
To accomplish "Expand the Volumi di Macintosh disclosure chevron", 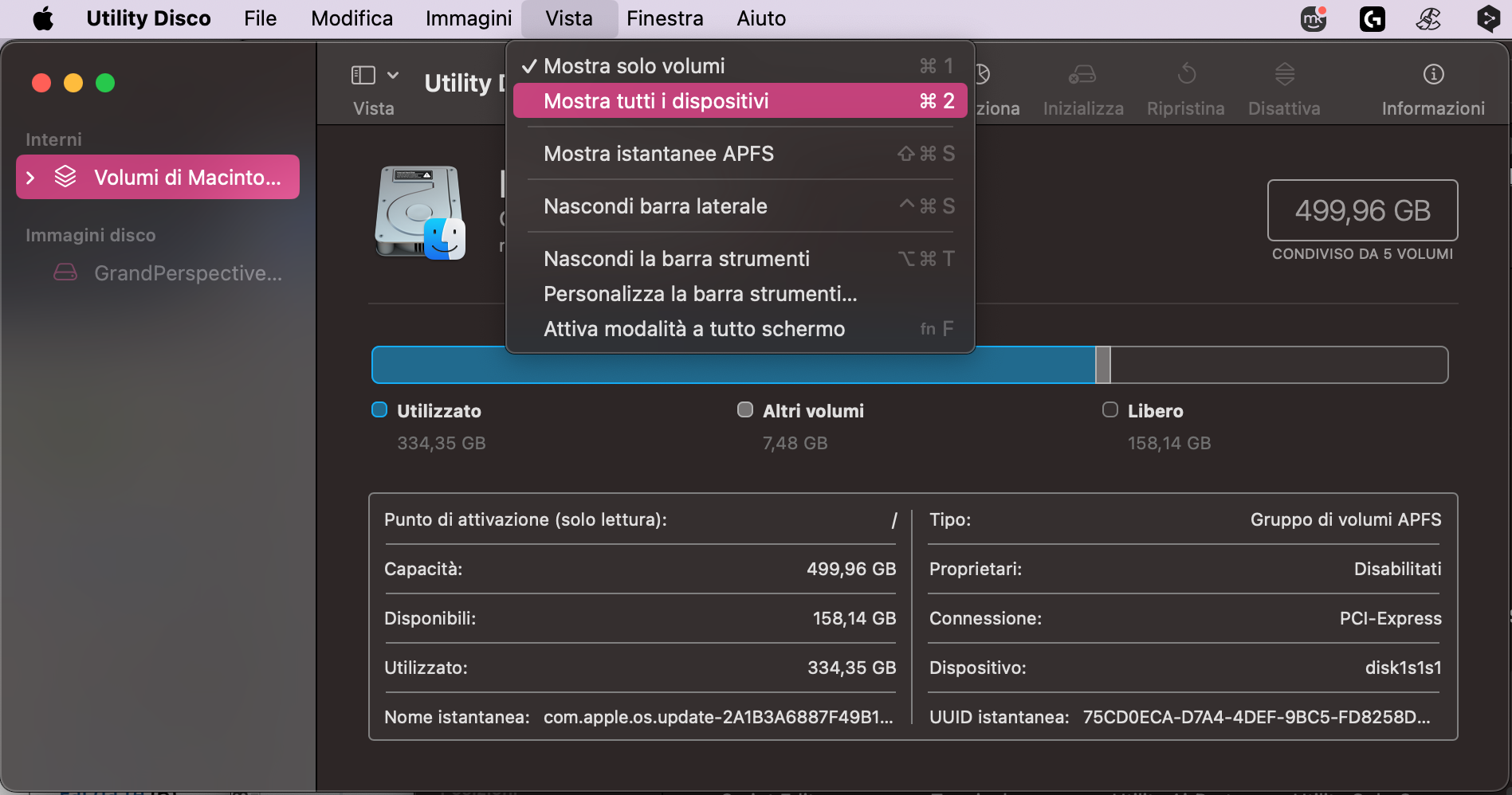I will (x=30, y=177).
